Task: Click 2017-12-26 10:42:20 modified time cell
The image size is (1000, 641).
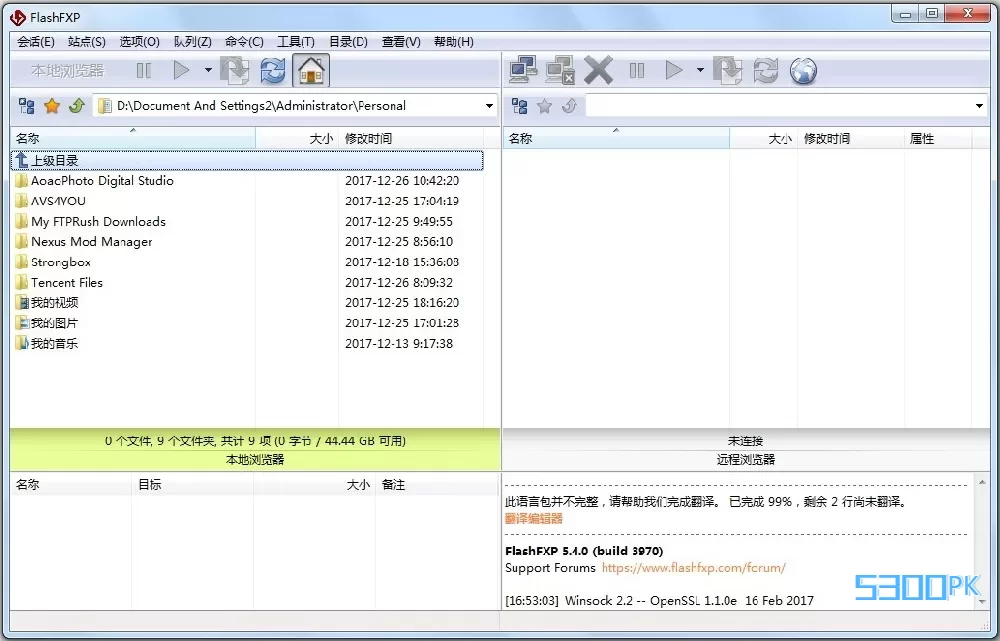Action: 402,181
